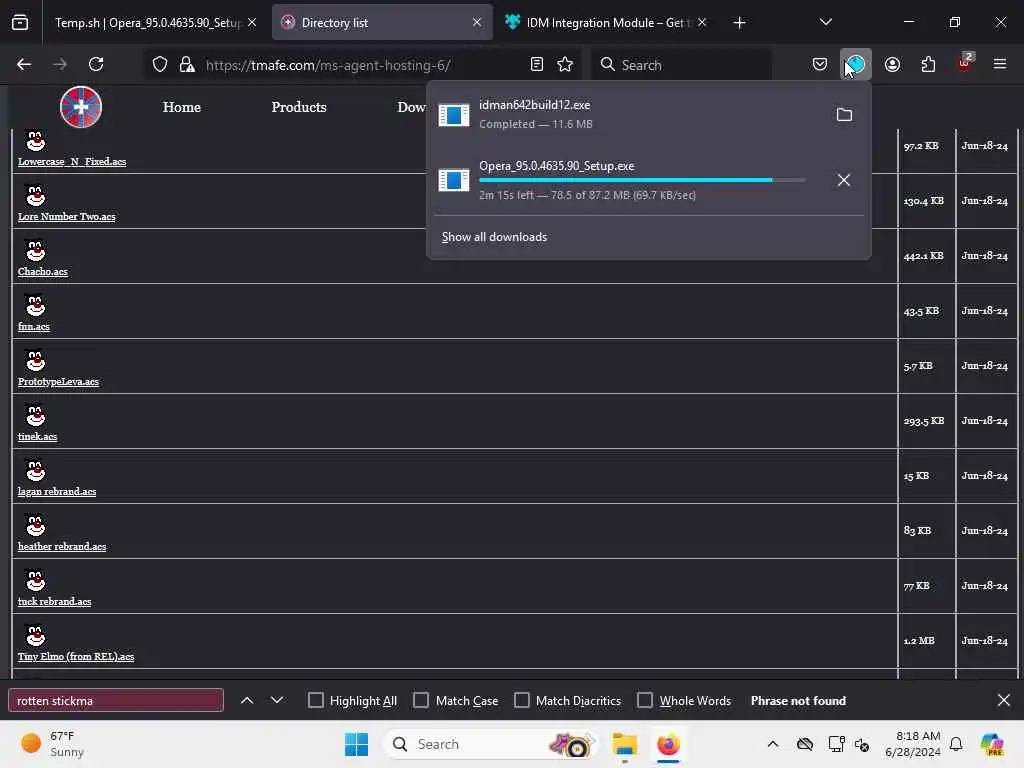
Task: Click Show all downloads
Action: (x=494, y=237)
